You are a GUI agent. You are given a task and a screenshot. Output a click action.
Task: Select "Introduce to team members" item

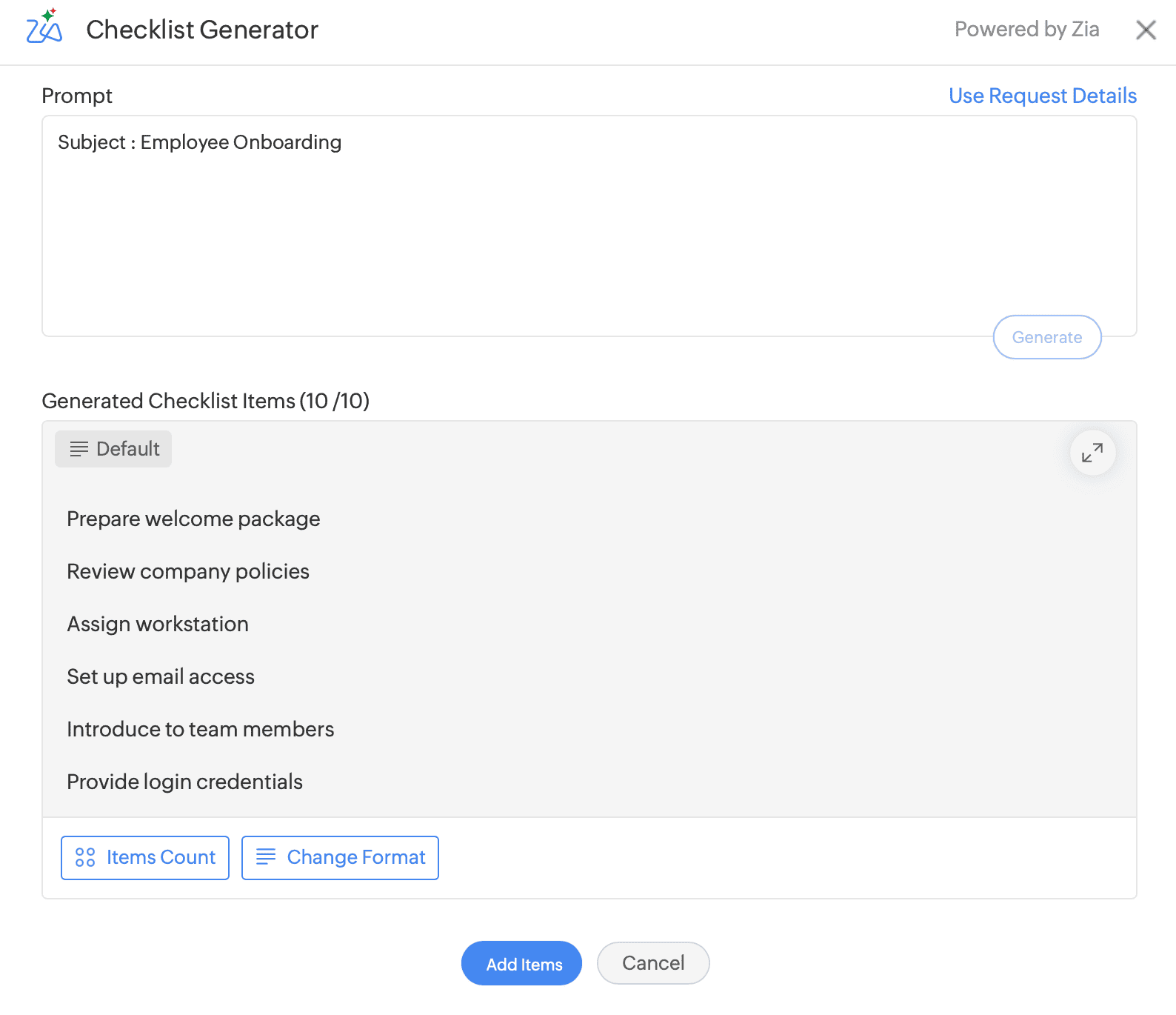(201, 729)
